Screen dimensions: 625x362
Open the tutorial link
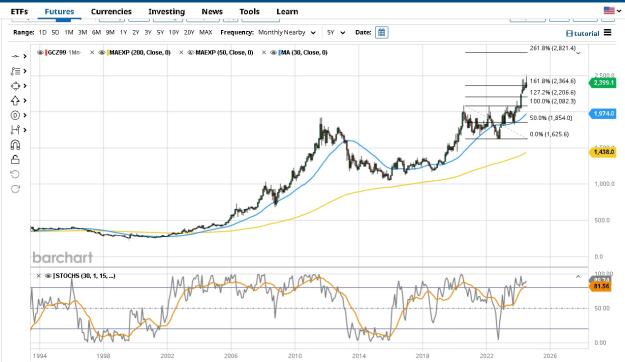586,33
